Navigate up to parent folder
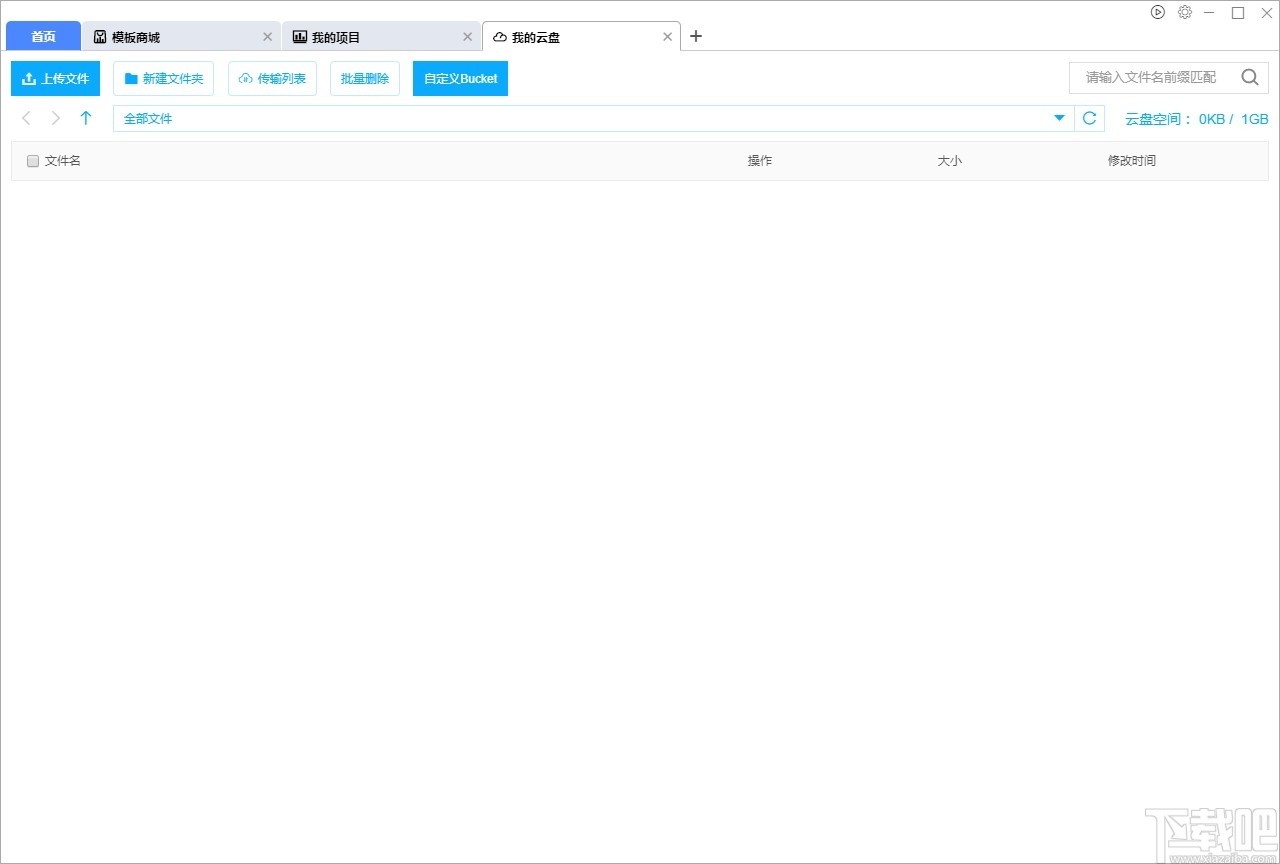Screen dimensions: 1280x864 pyautogui.click(x=86, y=118)
